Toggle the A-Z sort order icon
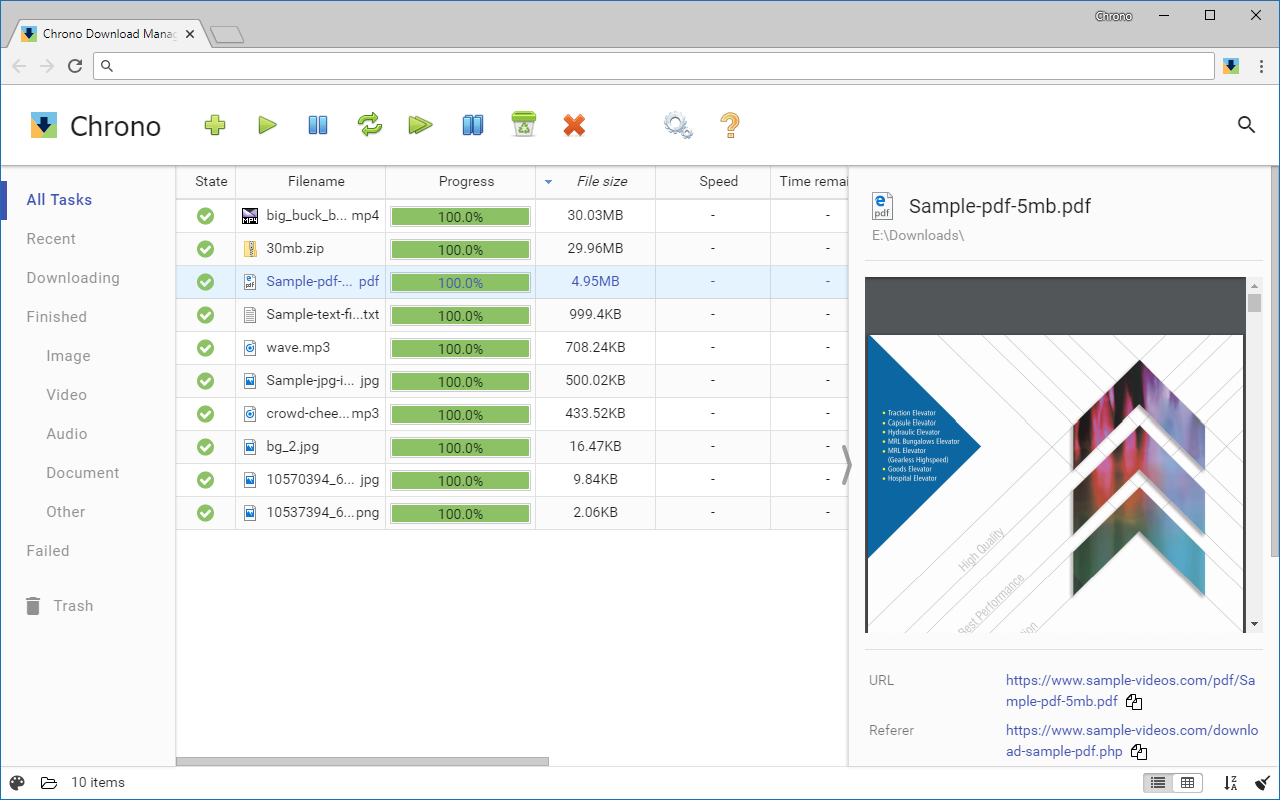This screenshot has height=800, width=1280. [1231, 783]
